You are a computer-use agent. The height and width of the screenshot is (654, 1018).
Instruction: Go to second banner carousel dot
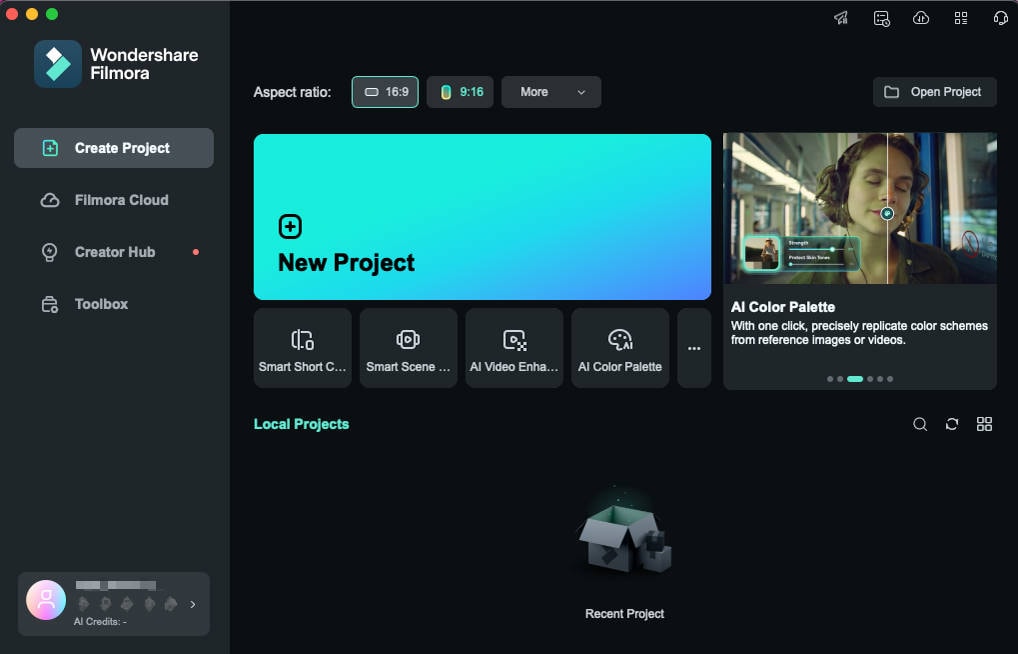pos(840,379)
